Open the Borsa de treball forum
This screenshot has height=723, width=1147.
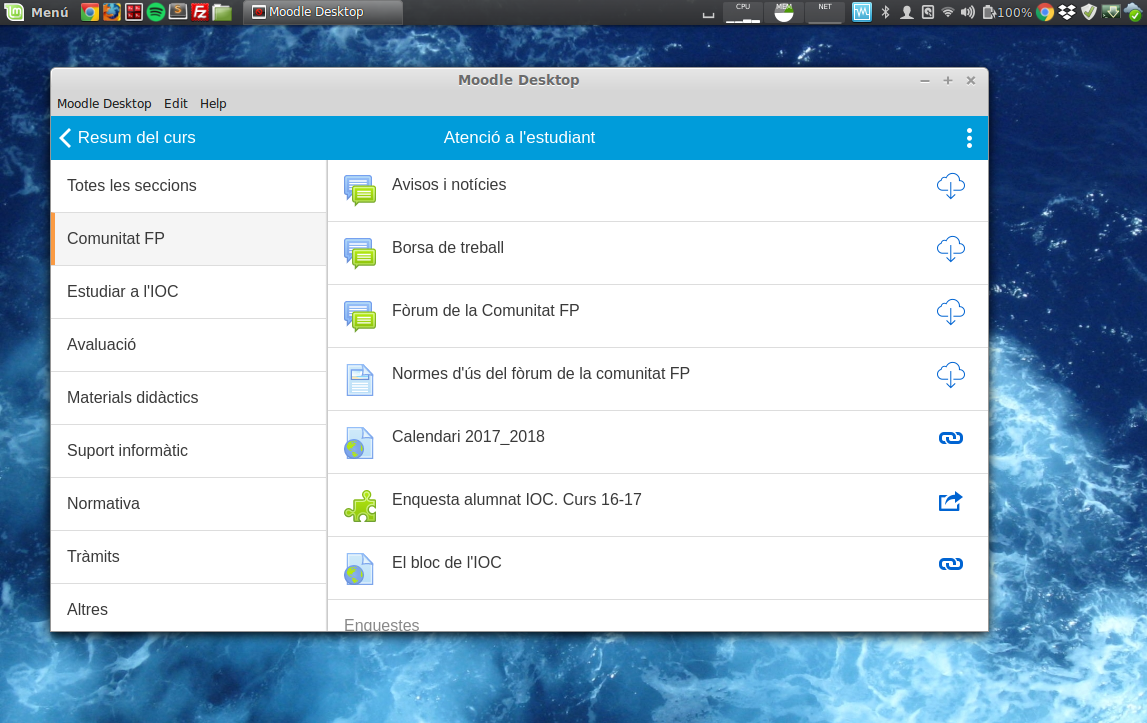(448, 248)
